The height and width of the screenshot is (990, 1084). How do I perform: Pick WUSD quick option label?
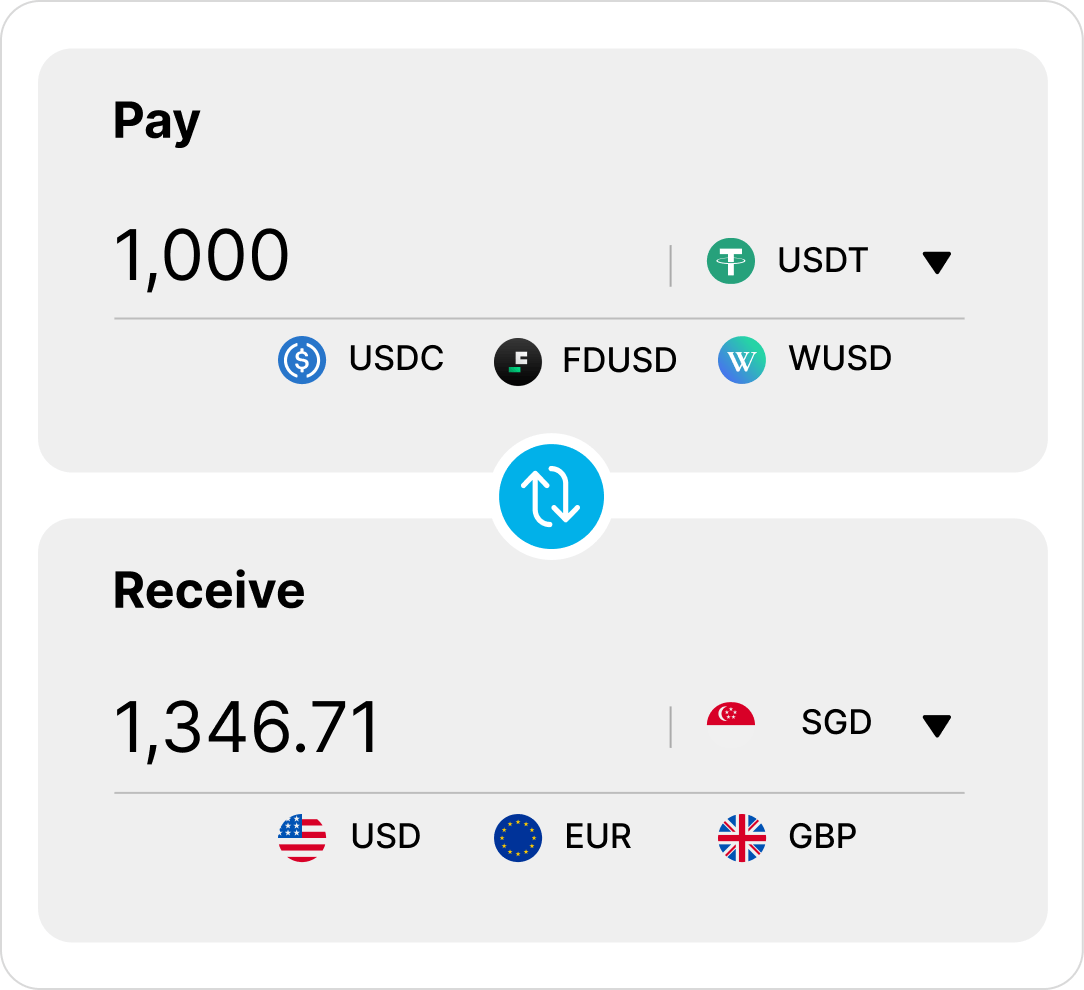tap(840, 359)
